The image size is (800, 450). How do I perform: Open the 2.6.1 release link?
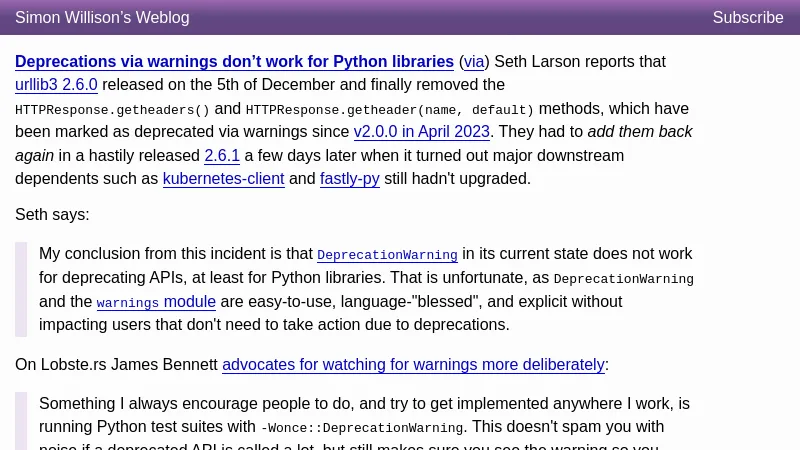click(x=222, y=155)
